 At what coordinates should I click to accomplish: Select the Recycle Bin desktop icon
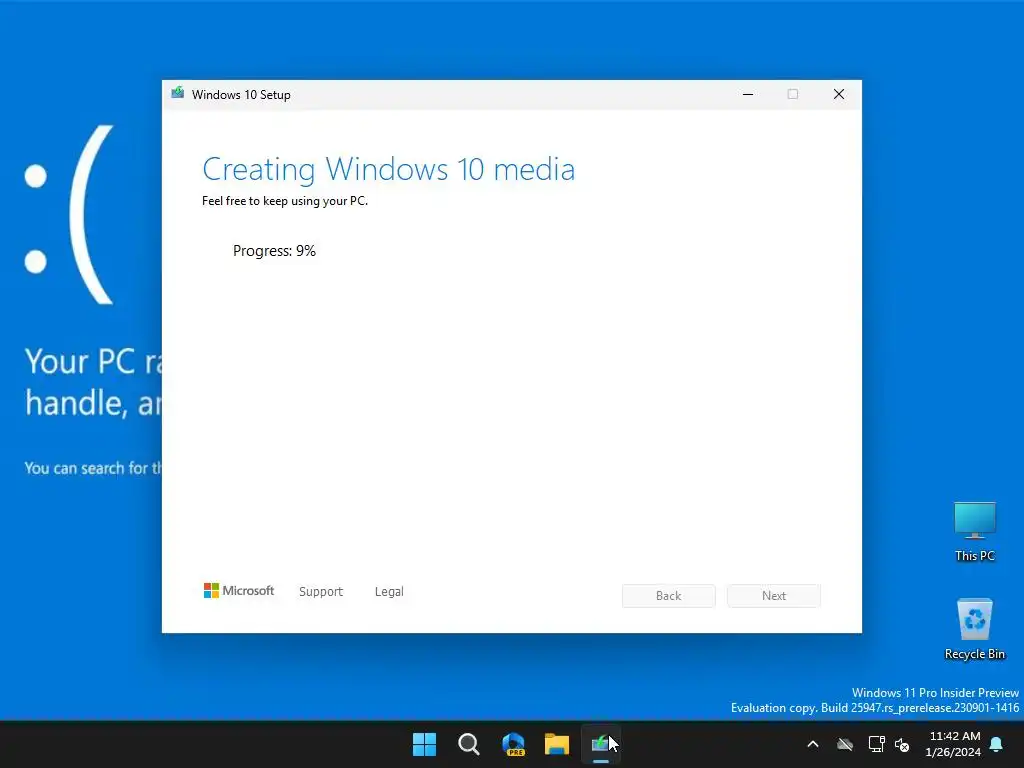(974, 630)
